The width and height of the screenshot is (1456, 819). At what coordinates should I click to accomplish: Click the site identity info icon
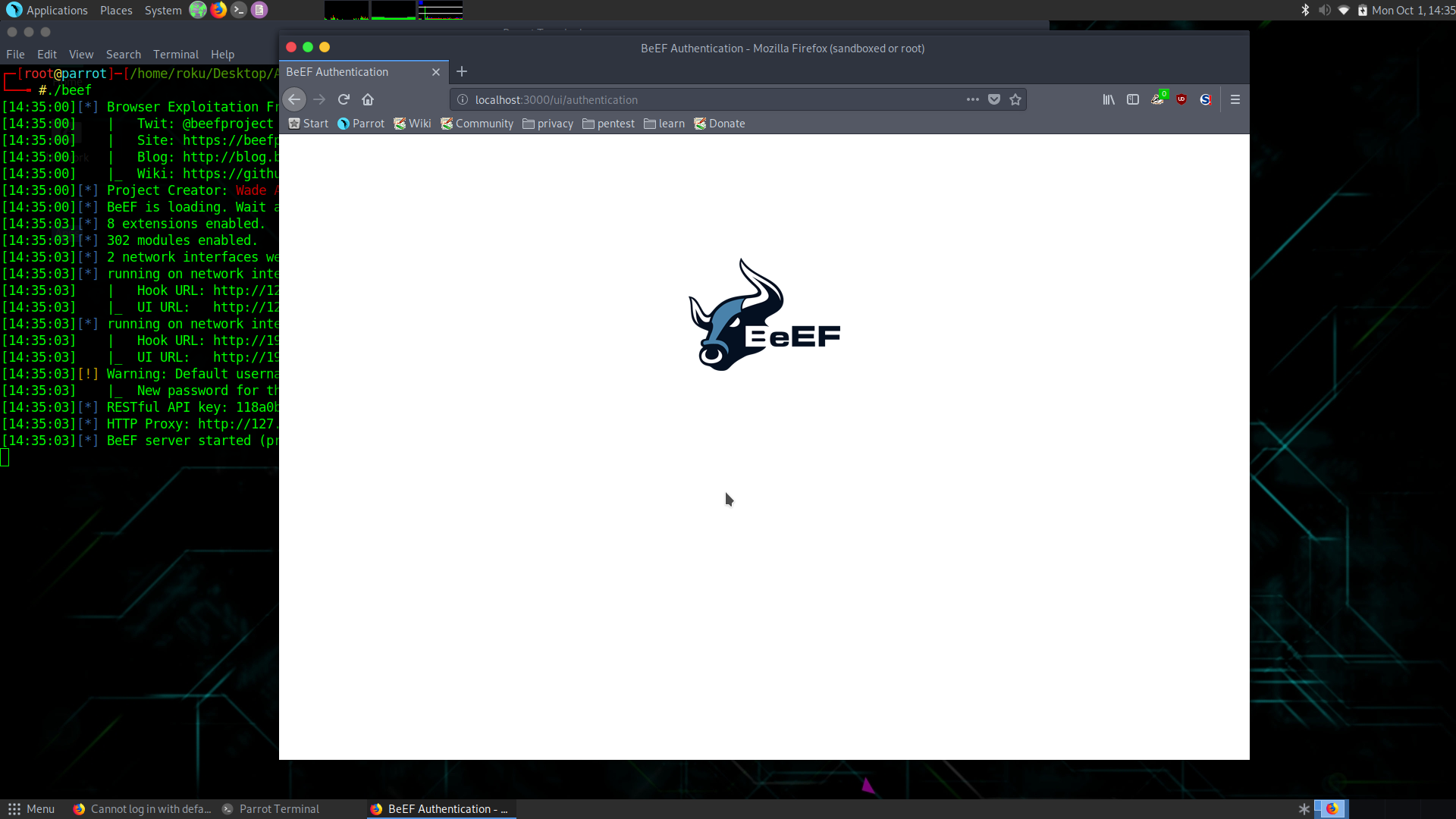click(x=462, y=99)
